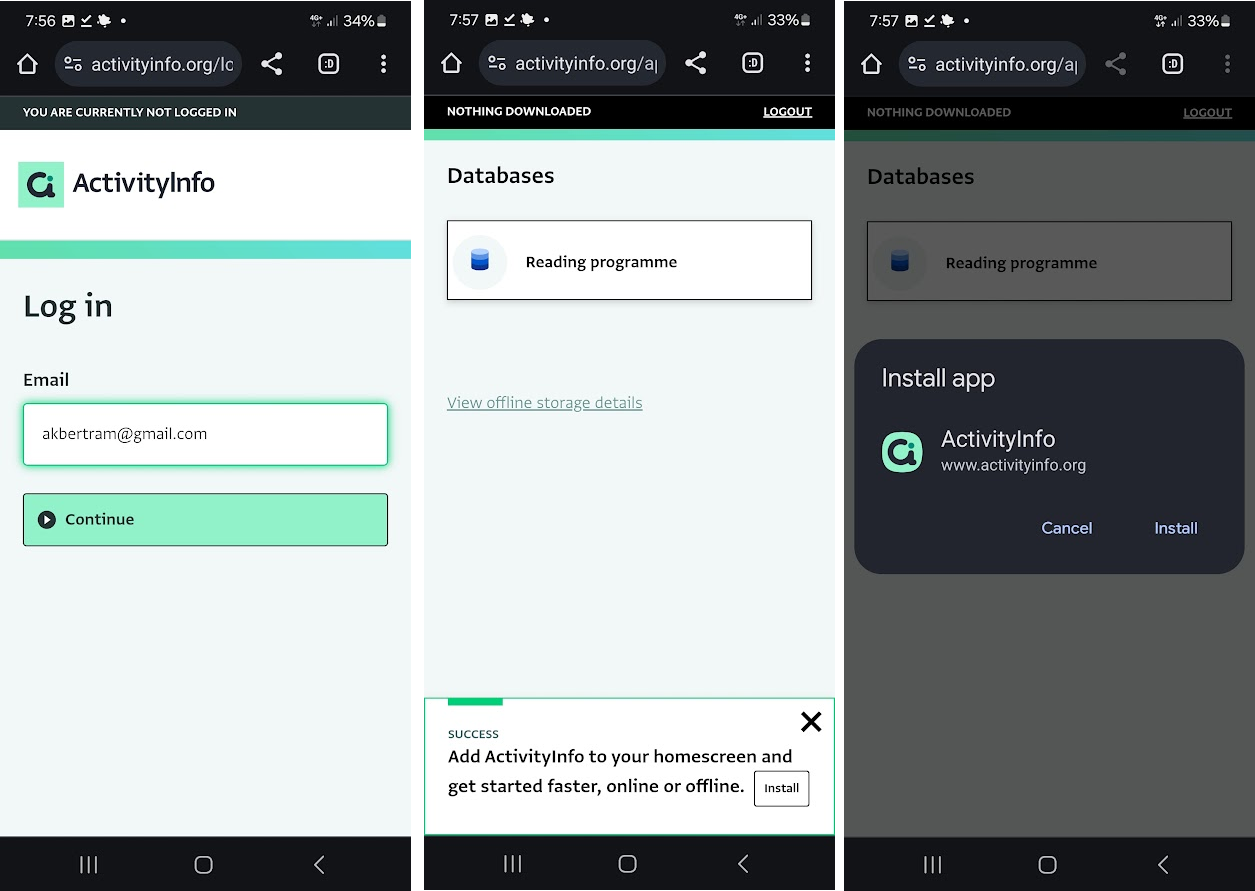1255x891 pixels.
Task: Click LOGOUT link in the middle Databases screen
Action: 787,112
